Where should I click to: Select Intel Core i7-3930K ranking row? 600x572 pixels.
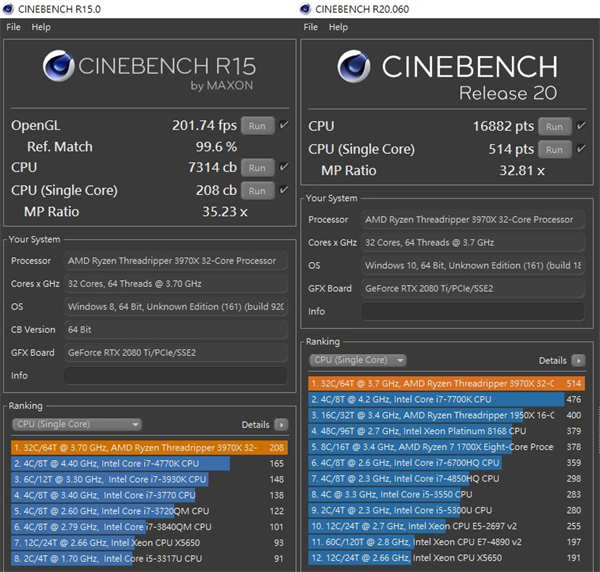click(x=149, y=479)
